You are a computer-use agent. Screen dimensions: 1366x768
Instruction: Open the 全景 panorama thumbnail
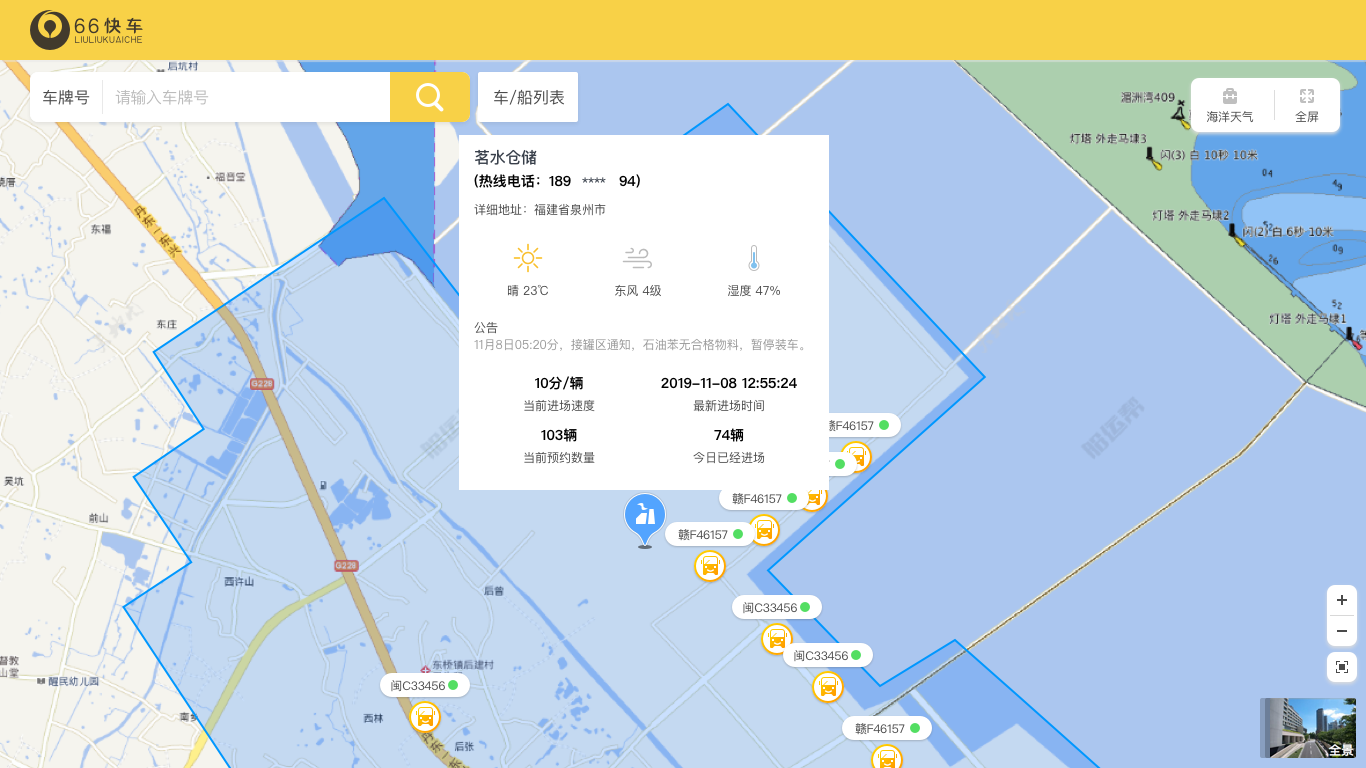[x=1307, y=727]
